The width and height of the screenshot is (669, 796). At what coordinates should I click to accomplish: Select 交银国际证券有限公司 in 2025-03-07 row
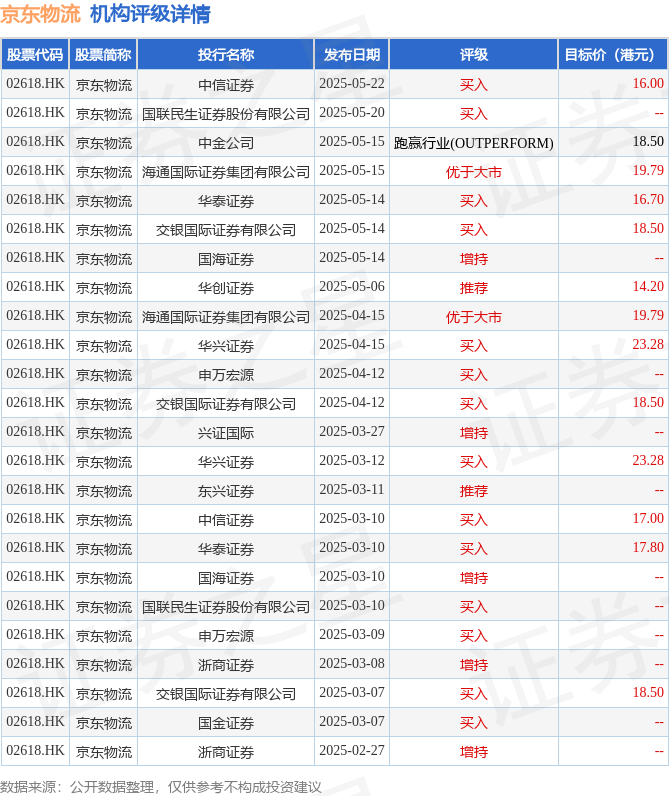[226, 693]
